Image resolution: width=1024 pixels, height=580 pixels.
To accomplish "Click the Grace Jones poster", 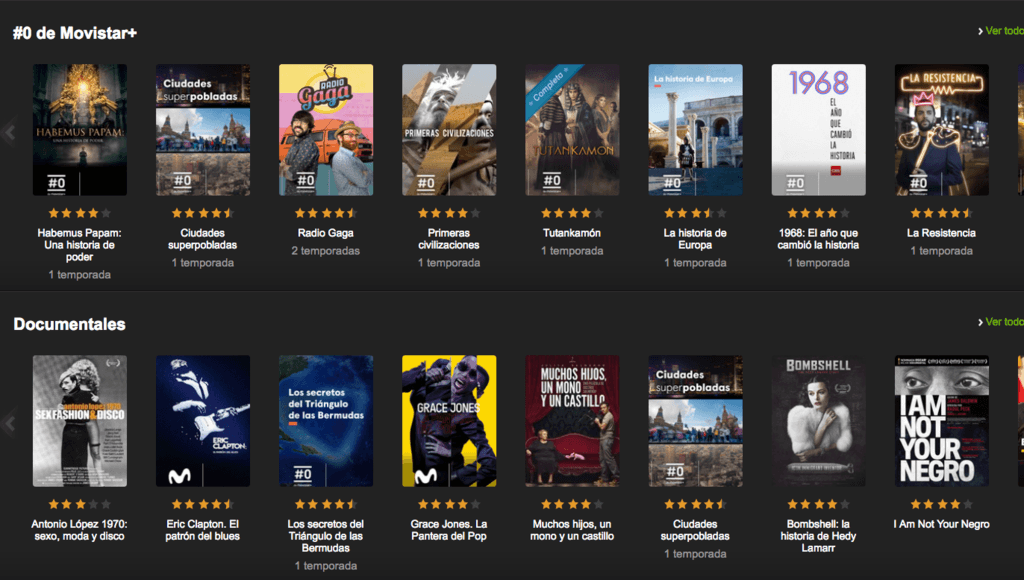I will pos(449,421).
